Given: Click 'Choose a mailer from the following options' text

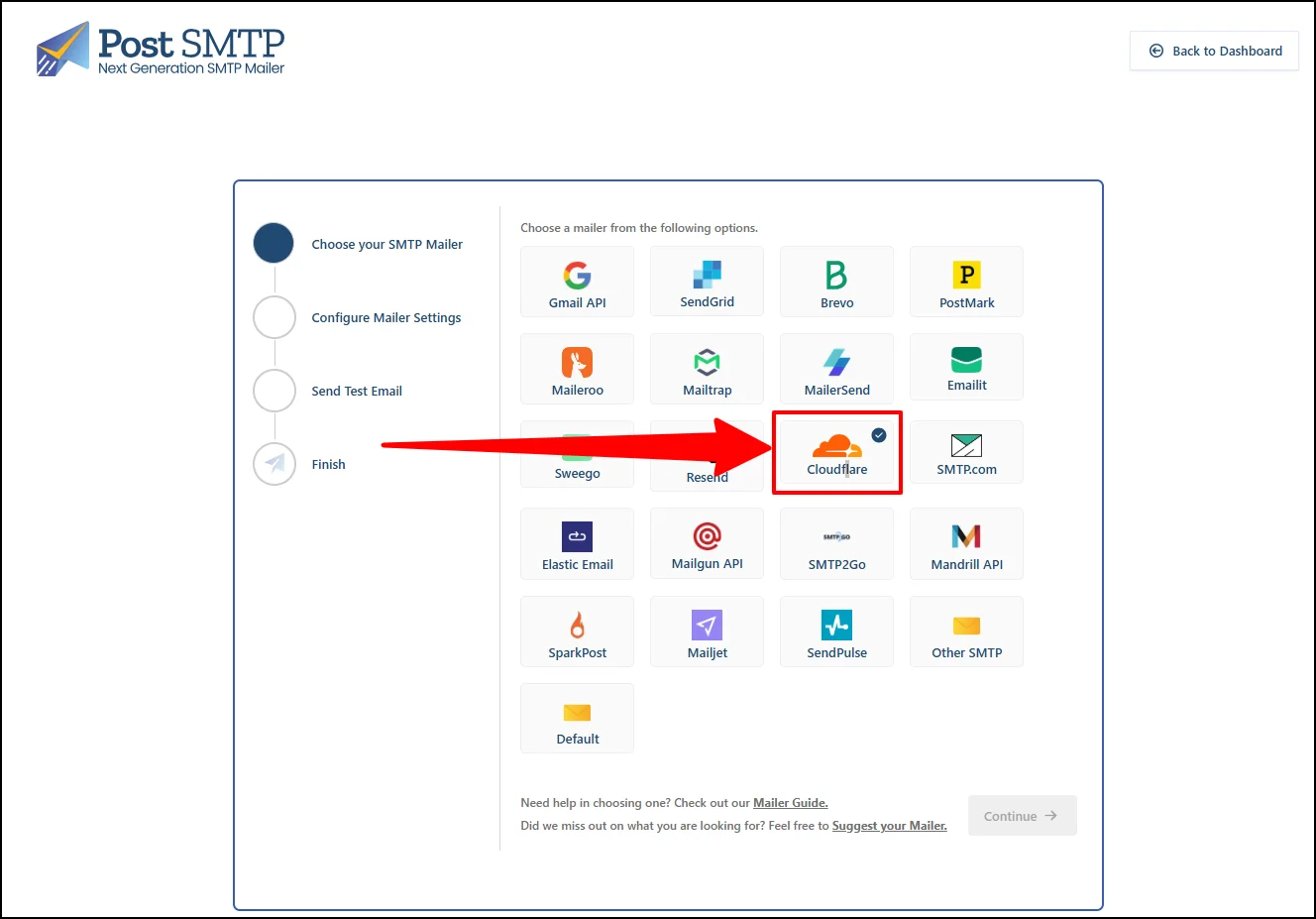Looking at the screenshot, I should pyautogui.click(x=639, y=228).
